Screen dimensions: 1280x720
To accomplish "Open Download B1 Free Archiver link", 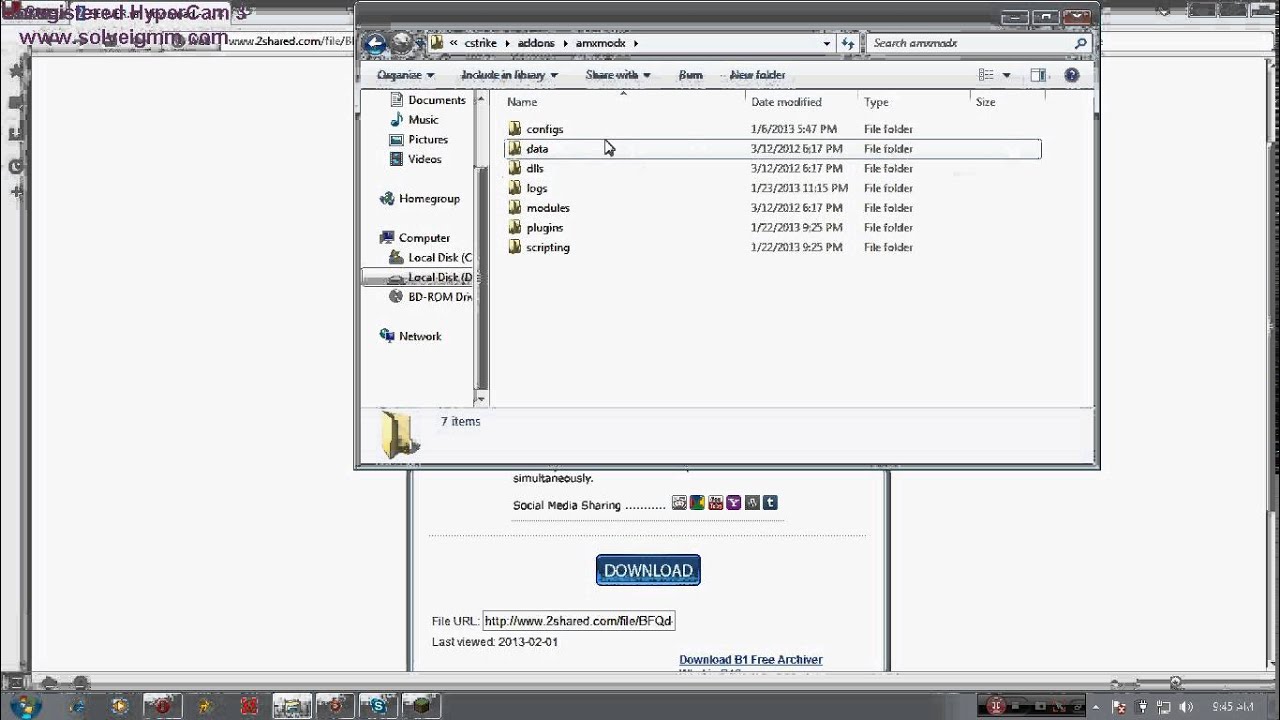I will point(751,660).
